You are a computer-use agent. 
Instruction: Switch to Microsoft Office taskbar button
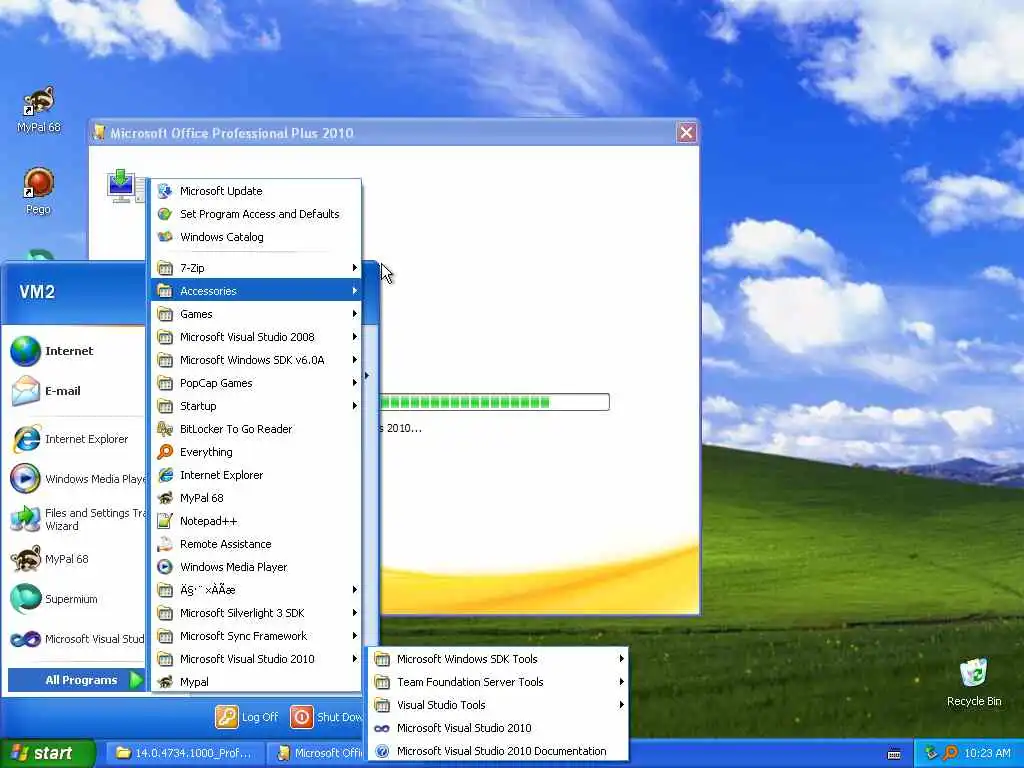319,754
